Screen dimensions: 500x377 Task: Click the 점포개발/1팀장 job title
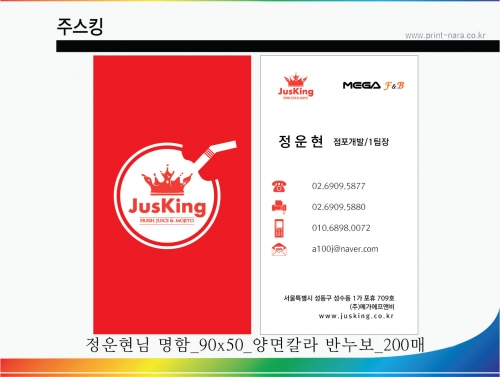[361, 142]
